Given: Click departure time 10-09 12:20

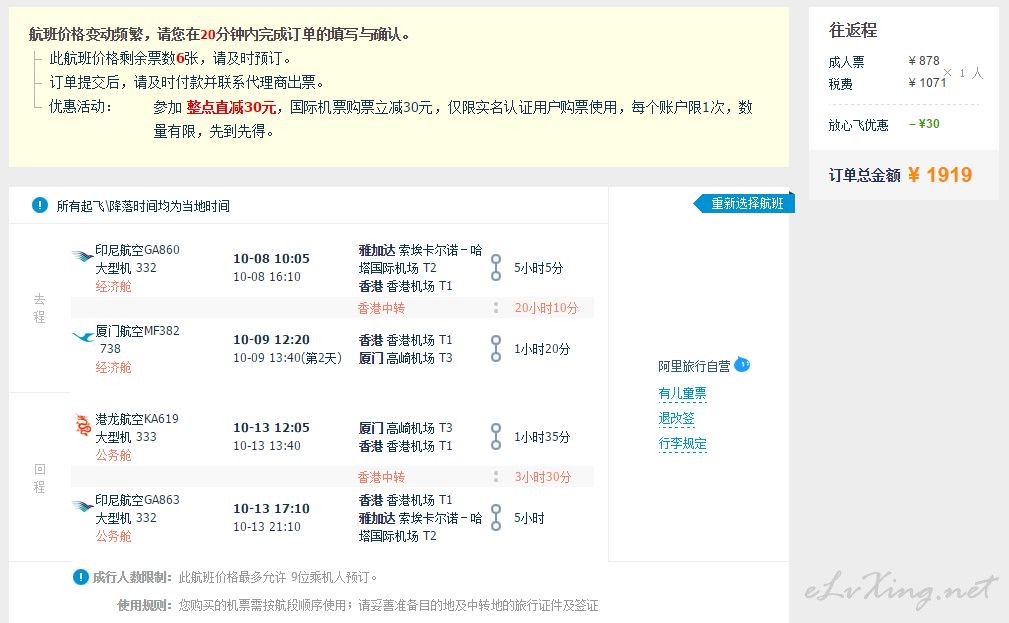Looking at the screenshot, I should coord(272,339).
